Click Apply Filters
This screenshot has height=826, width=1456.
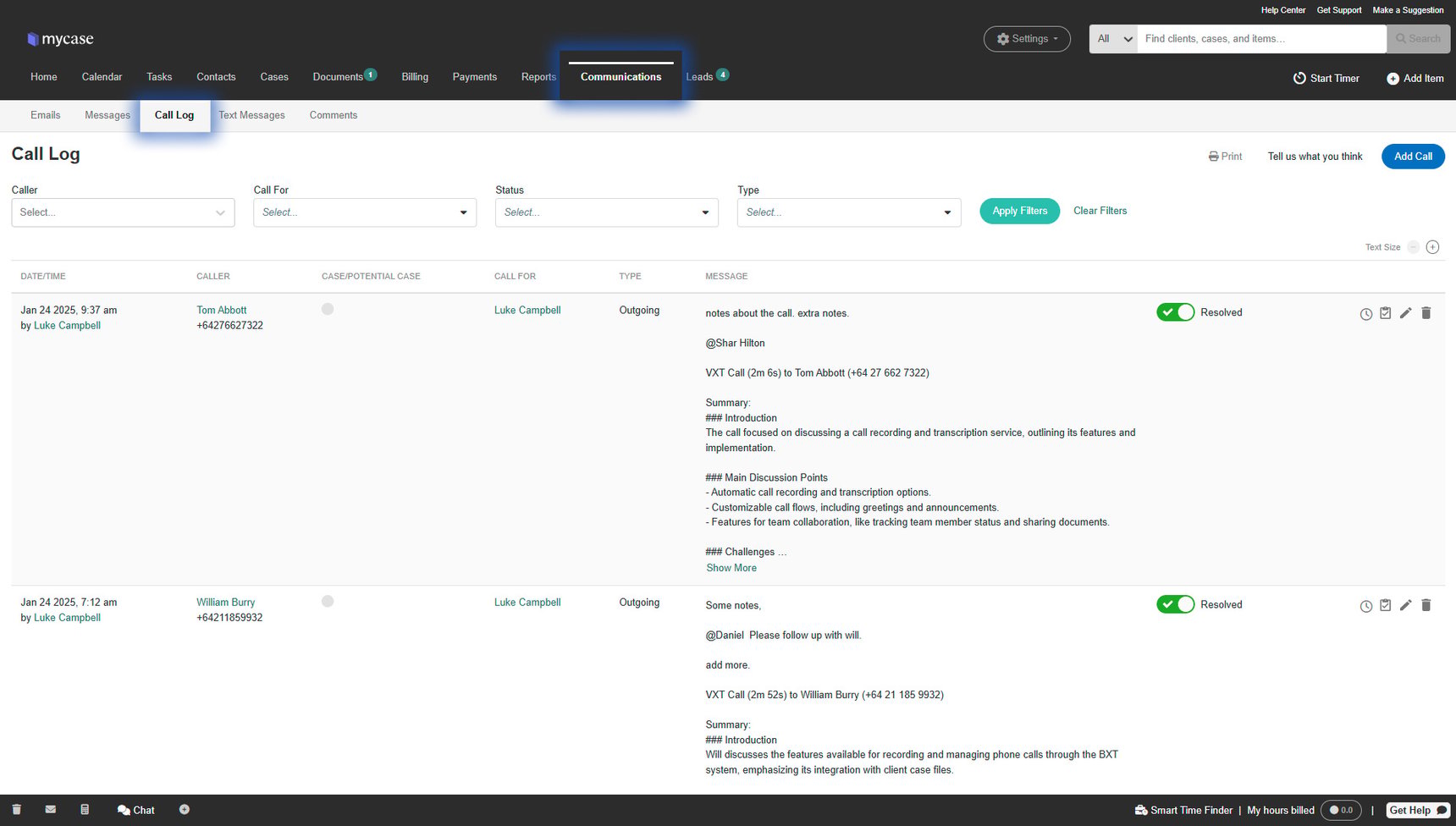coord(1019,211)
